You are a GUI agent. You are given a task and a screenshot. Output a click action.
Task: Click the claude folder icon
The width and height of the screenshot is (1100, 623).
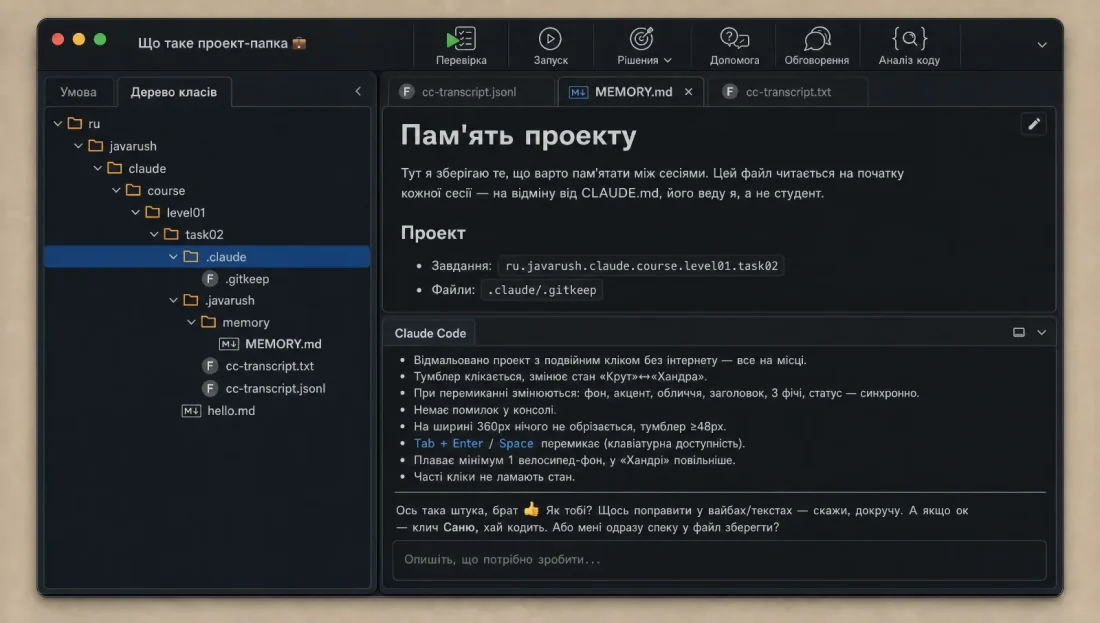[115, 168]
